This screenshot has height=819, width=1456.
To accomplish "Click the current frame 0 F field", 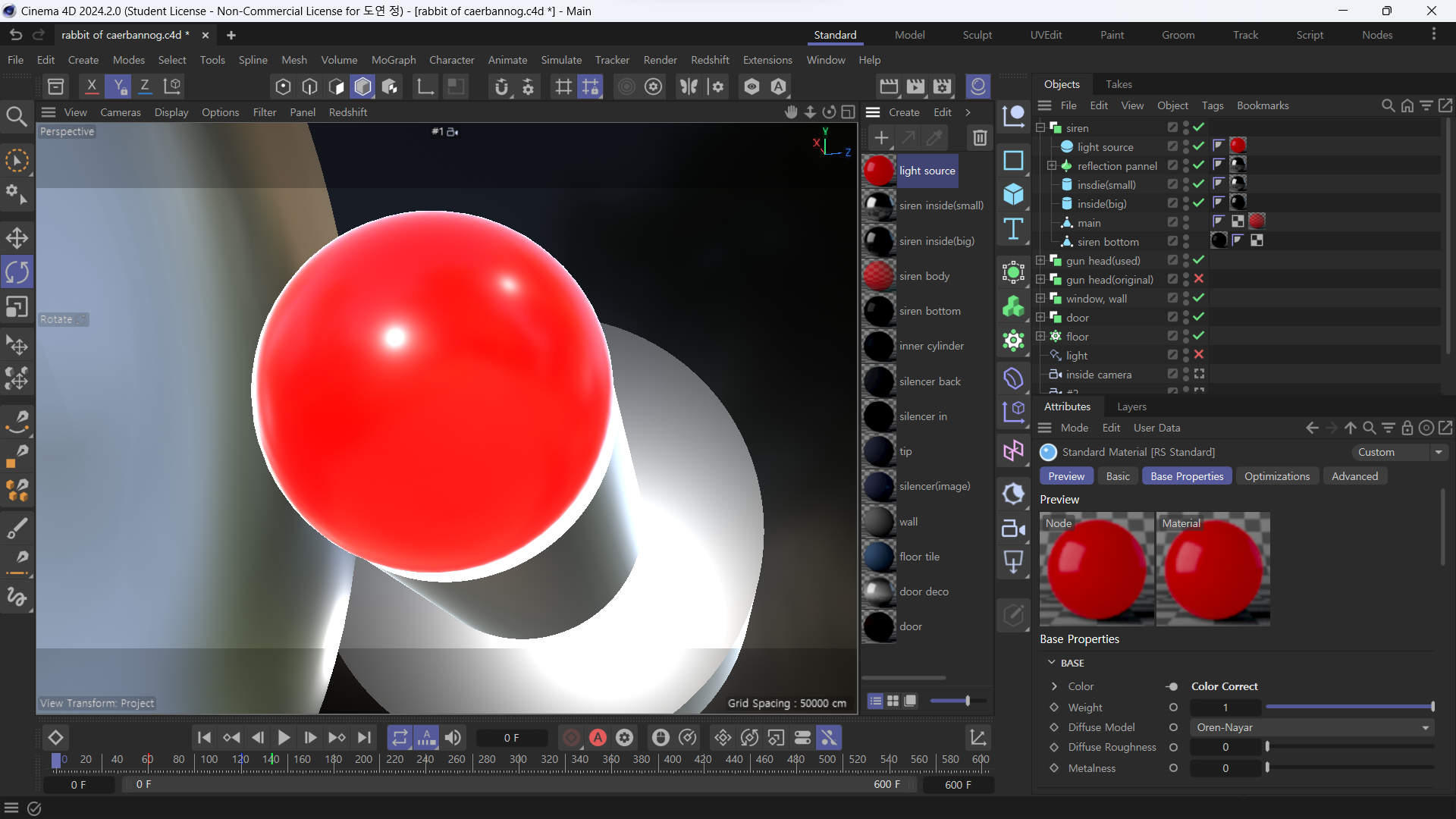I will pyautogui.click(x=512, y=738).
